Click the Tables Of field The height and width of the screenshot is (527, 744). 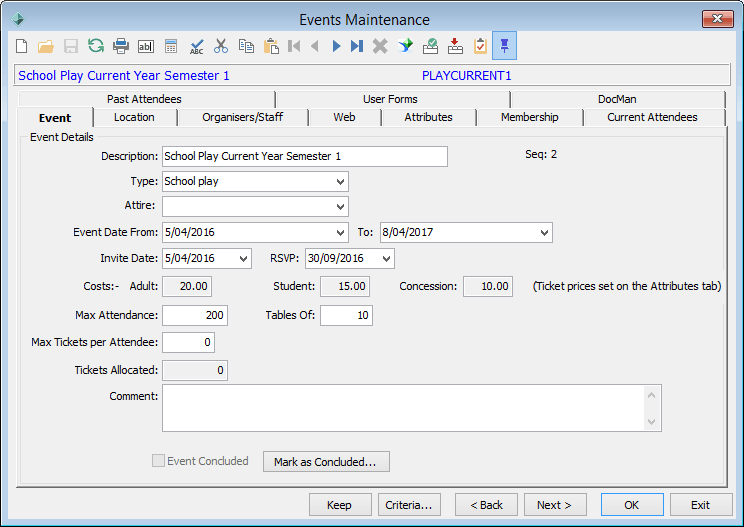pos(346,315)
